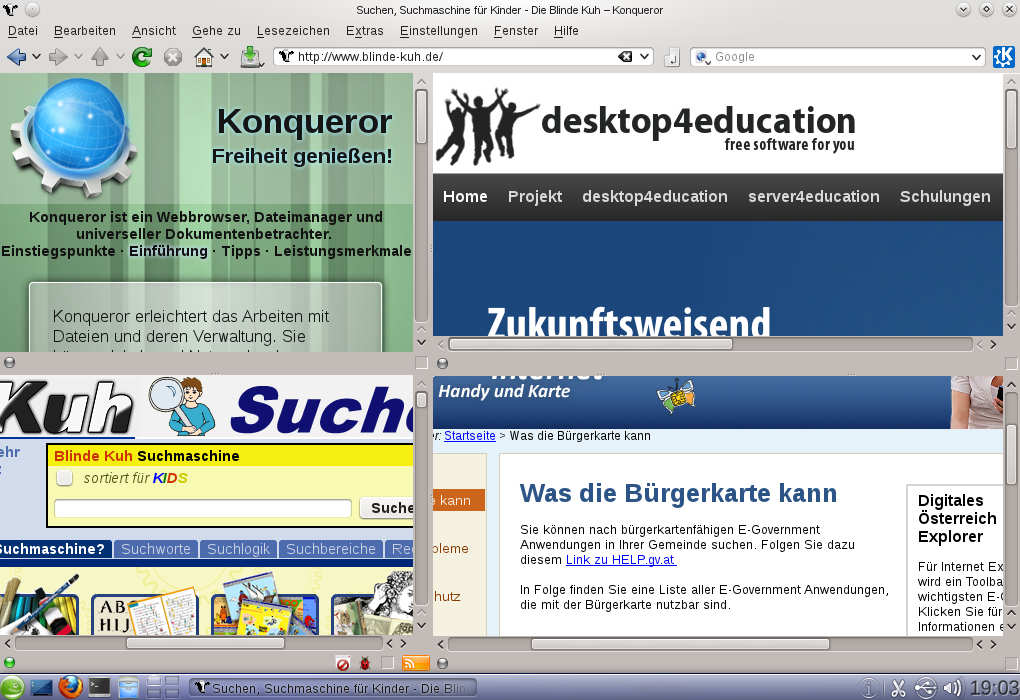
Task: Click the KDE logo throbber icon
Action: coord(1003,57)
